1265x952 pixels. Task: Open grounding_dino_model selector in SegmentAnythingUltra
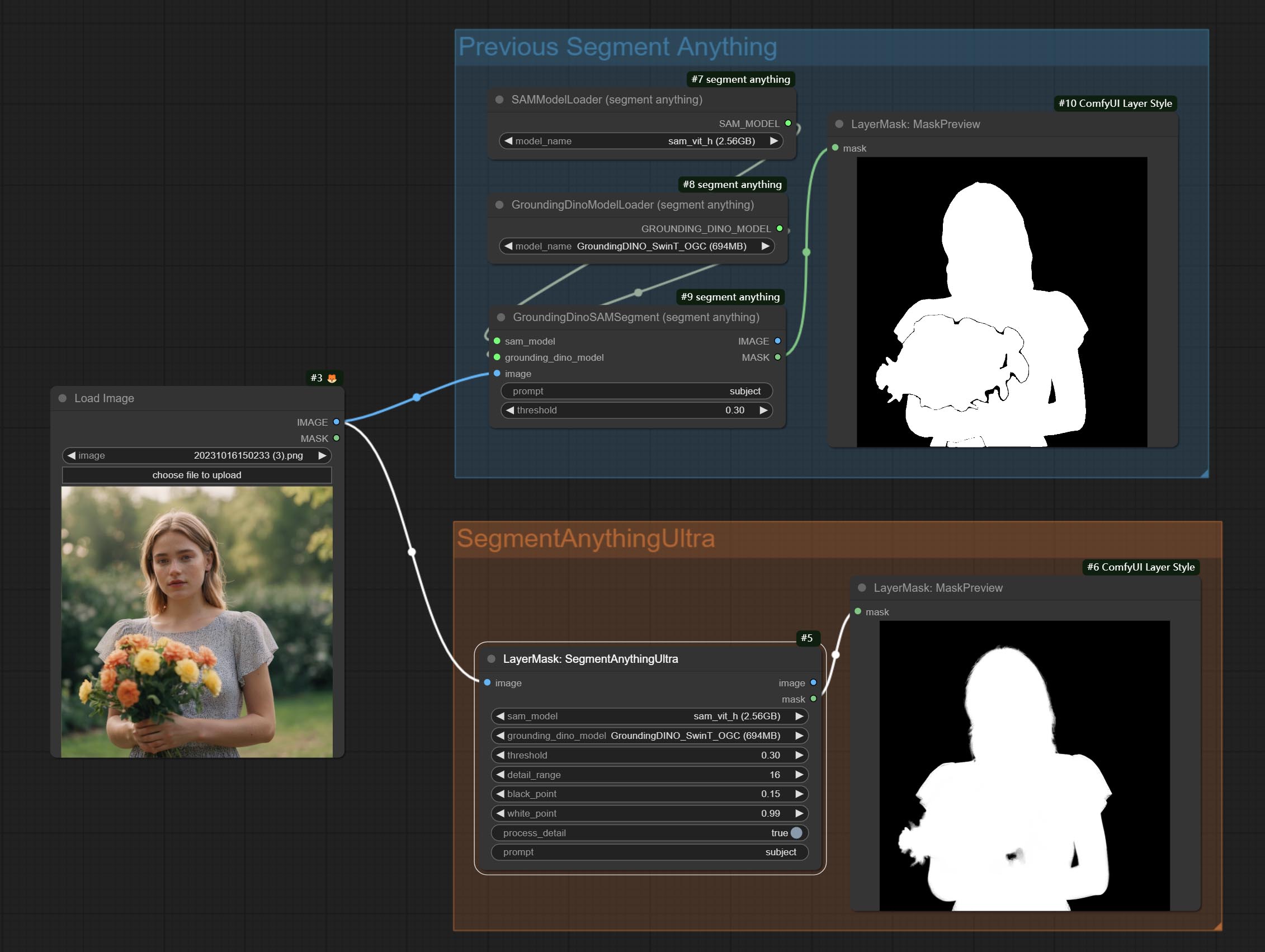[649, 736]
